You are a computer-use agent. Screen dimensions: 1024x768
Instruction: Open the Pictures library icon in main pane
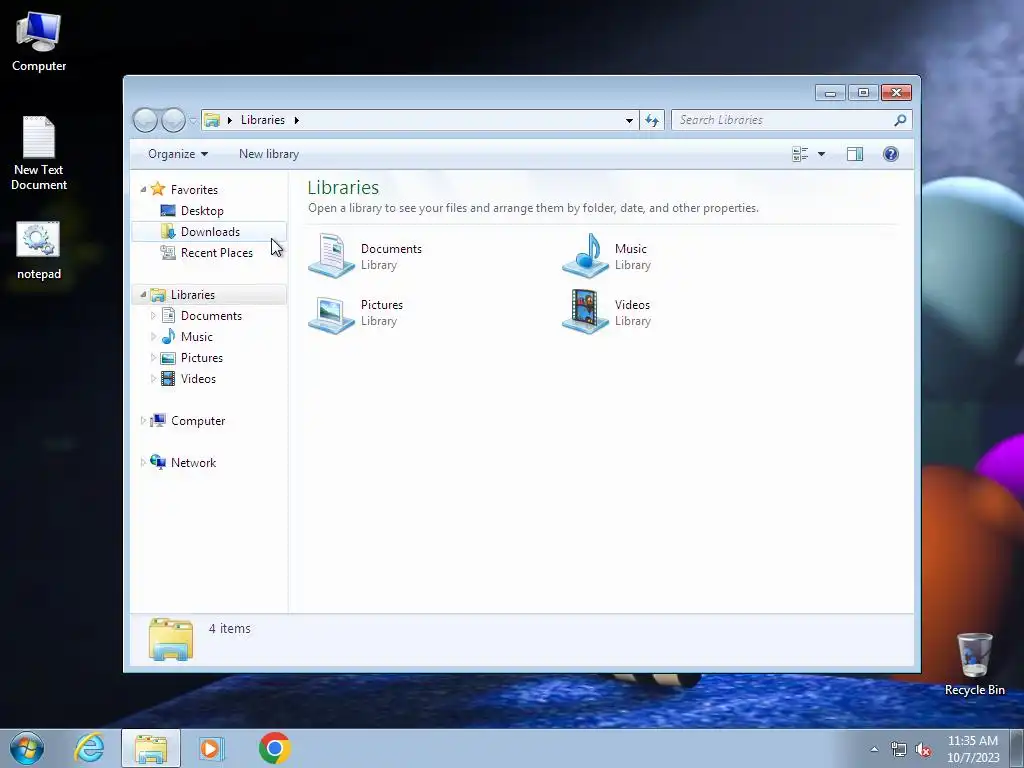(x=331, y=313)
